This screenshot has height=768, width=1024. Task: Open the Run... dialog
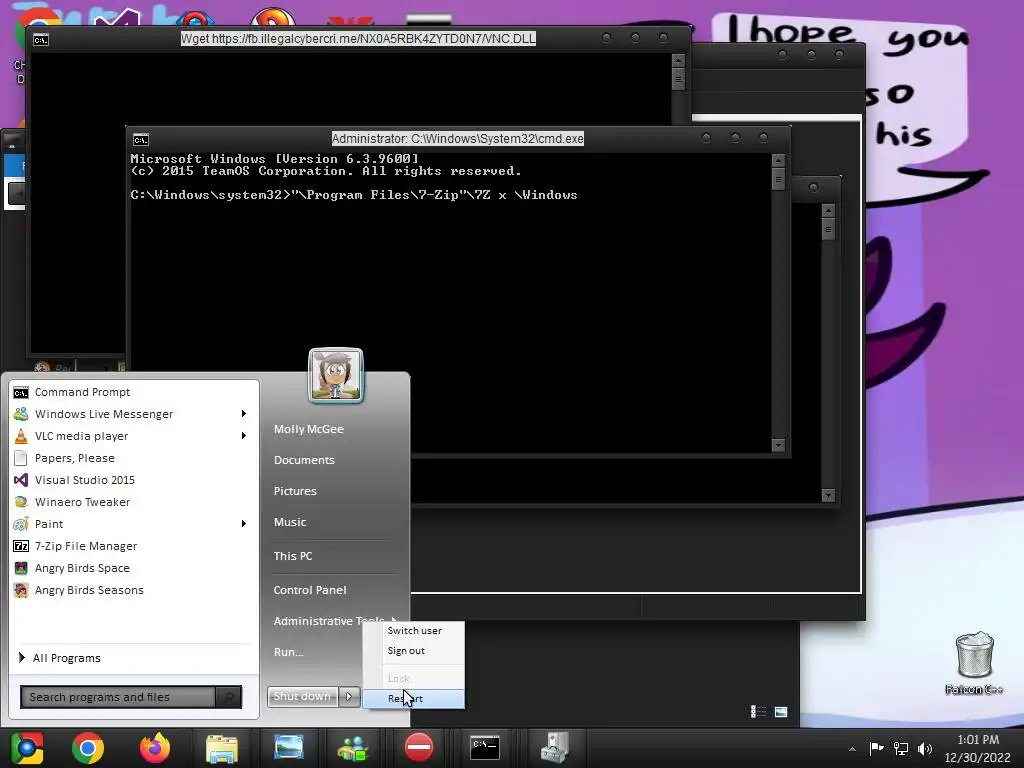(288, 652)
